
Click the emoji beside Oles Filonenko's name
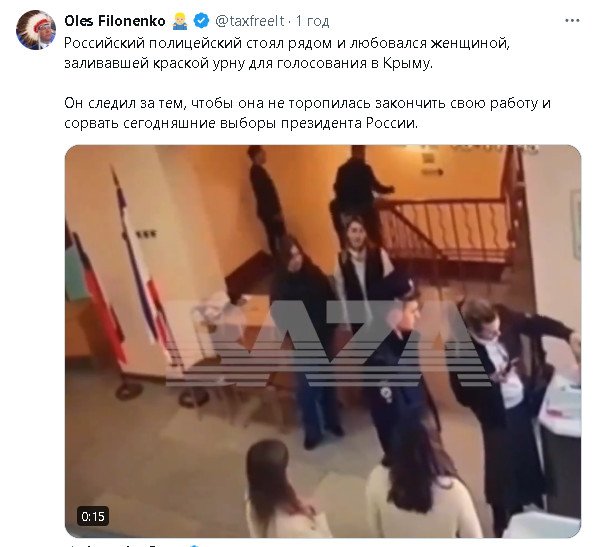[180, 21]
